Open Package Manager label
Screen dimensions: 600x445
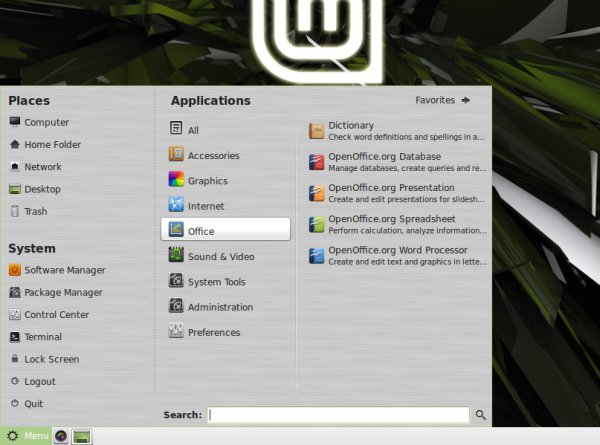[64, 292]
